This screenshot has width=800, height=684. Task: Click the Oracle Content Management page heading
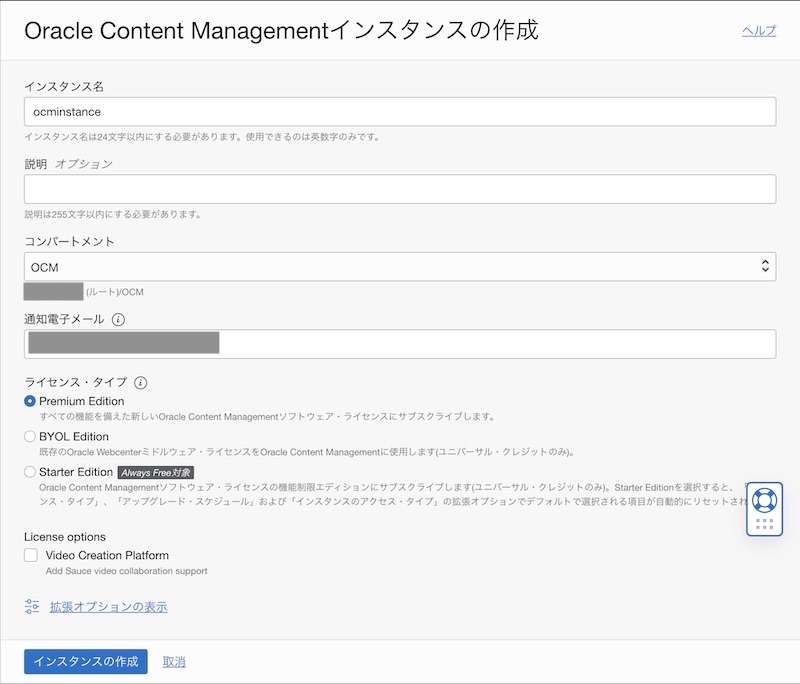click(x=281, y=31)
